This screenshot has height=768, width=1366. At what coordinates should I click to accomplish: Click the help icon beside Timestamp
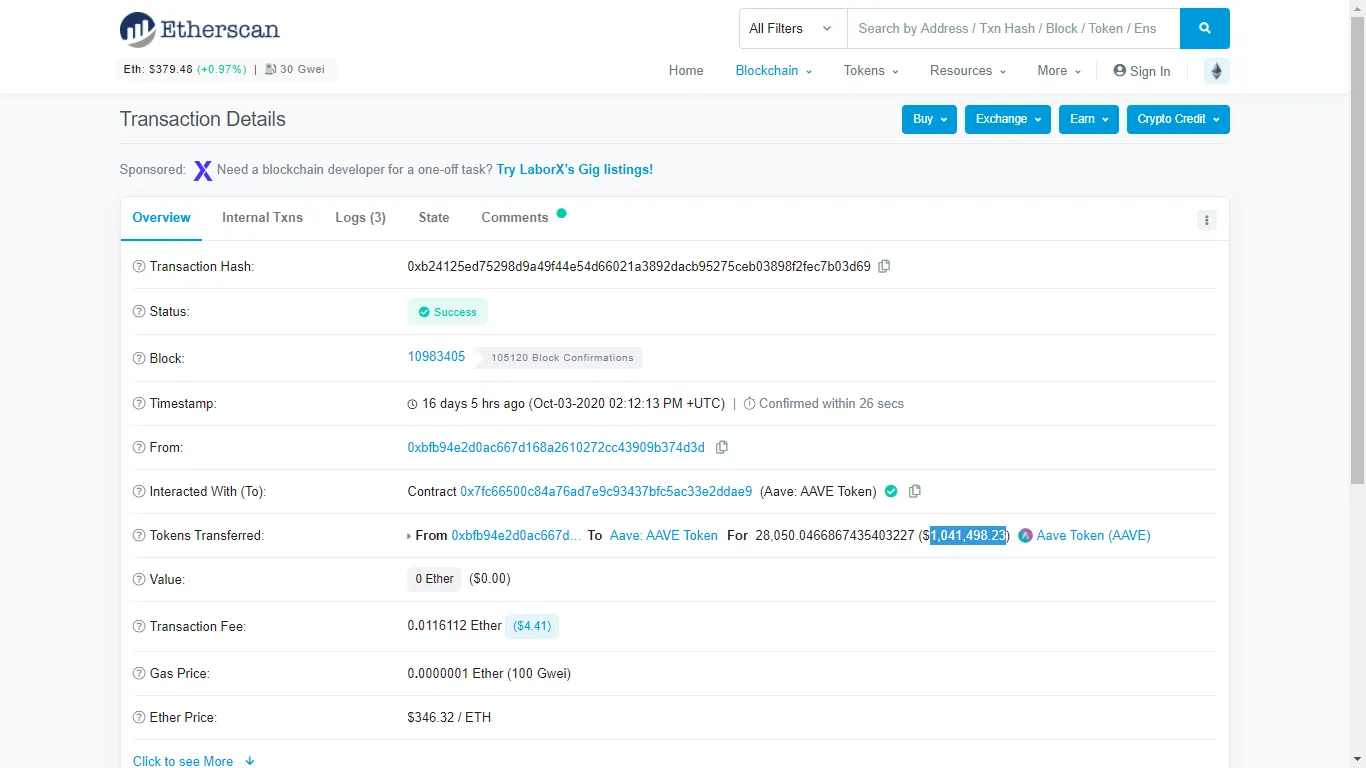pos(139,404)
